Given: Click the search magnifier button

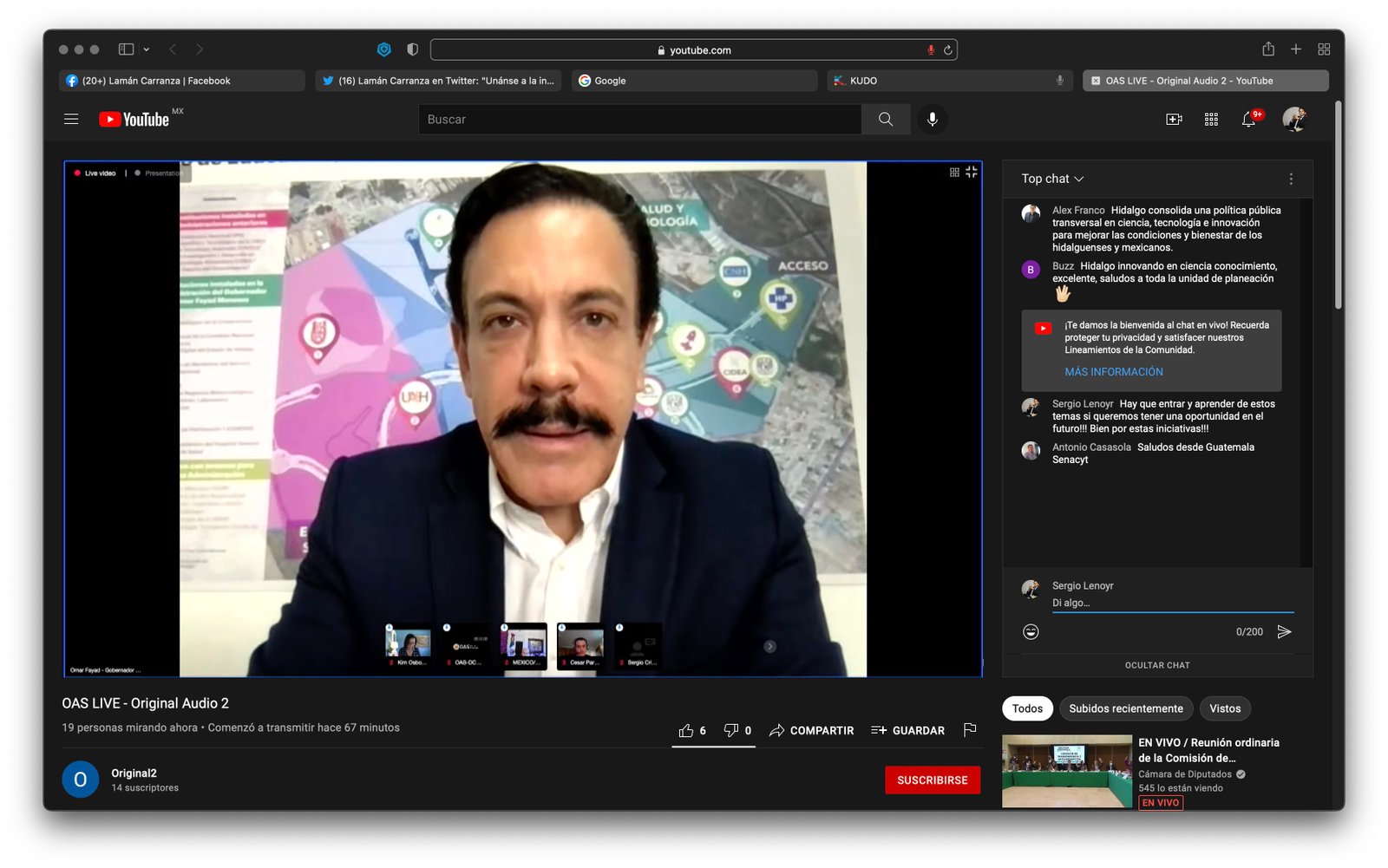Looking at the screenshot, I should click(x=885, y=120).
